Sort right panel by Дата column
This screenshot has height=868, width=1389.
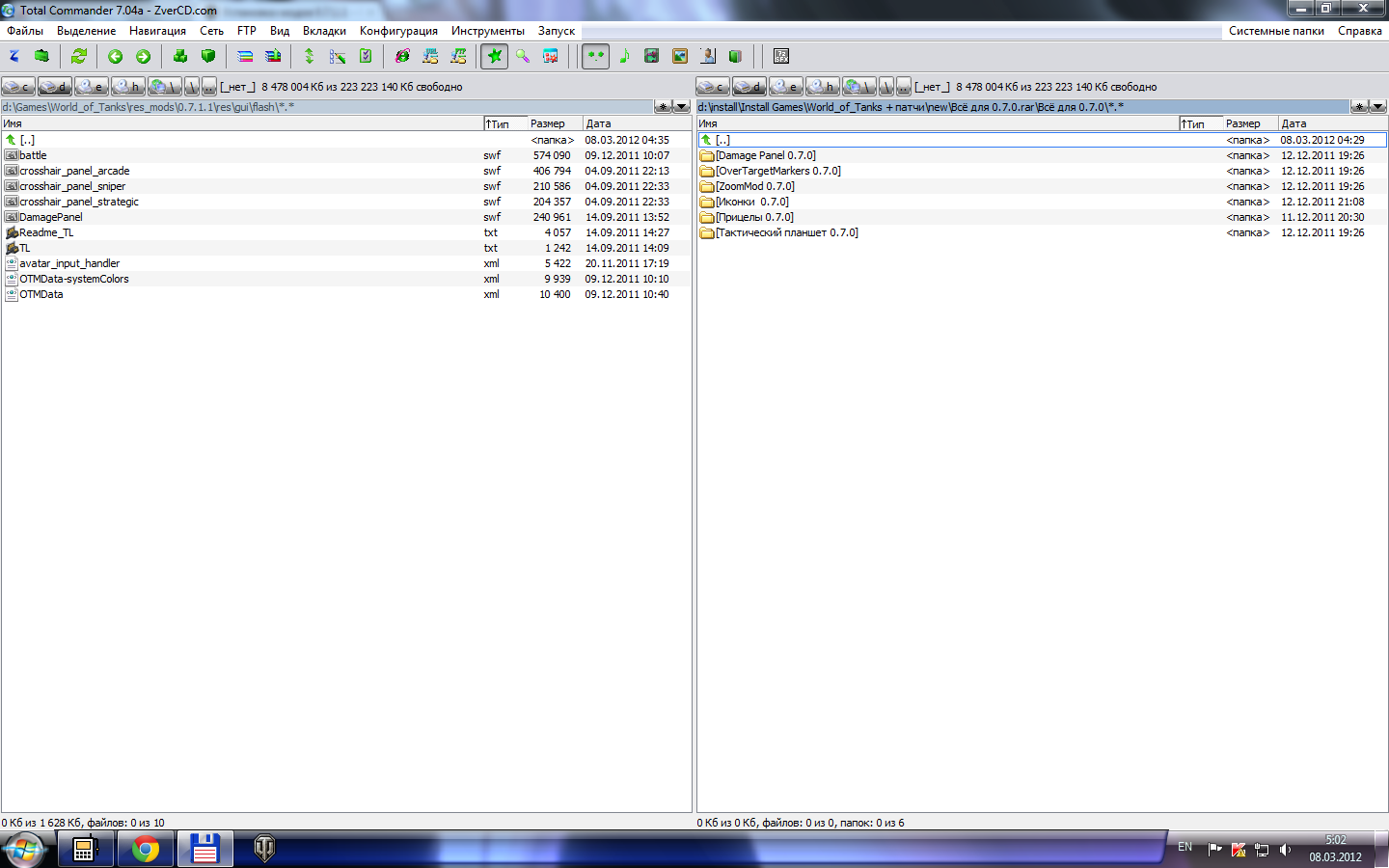tap(1333, 123)
